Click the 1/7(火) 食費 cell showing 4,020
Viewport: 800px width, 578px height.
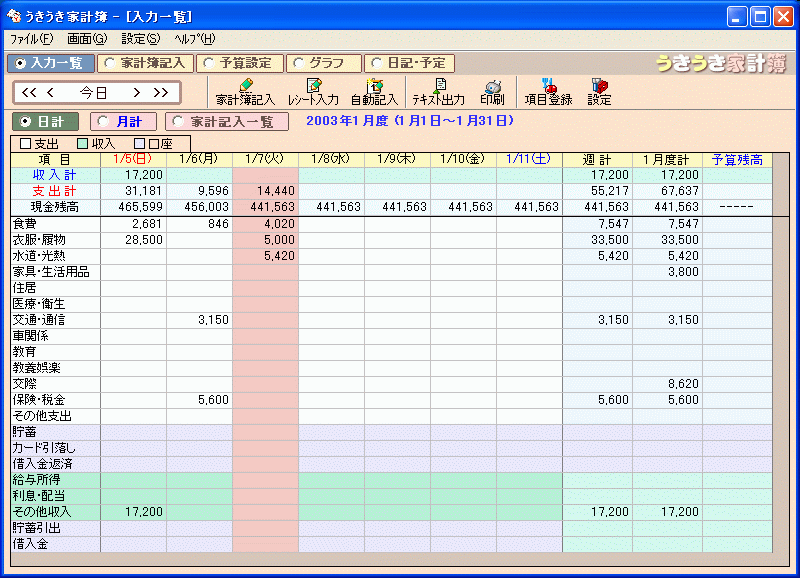(265, 223)
